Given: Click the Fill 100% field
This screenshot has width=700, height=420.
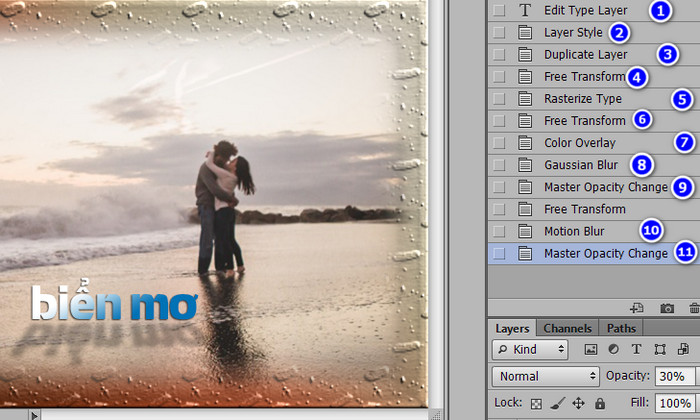Looking at the screenshot, I should click(x=675, y=403).
